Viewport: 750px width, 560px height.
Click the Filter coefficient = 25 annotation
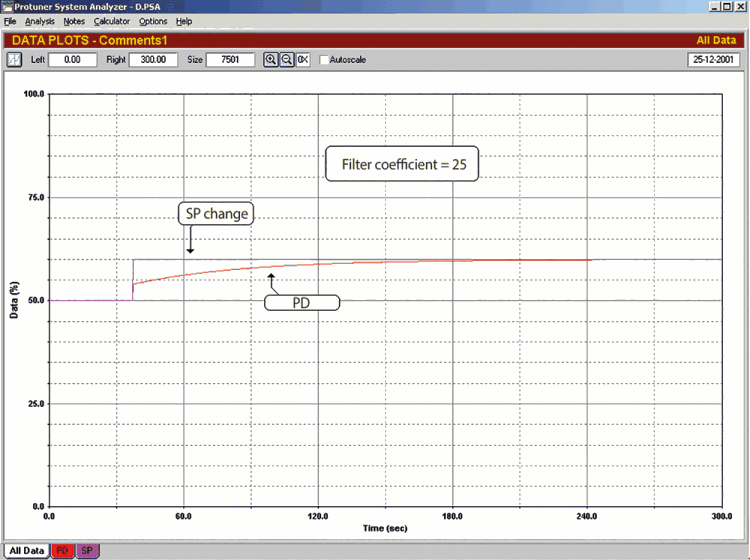404,164
